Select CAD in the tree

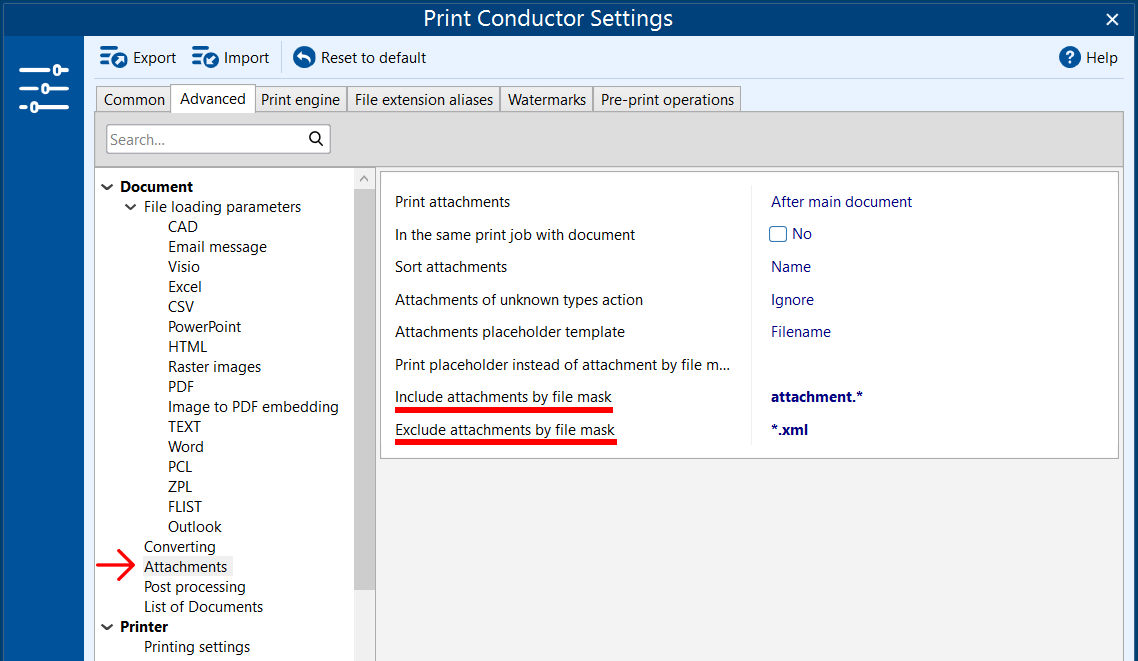coord(183,227)
